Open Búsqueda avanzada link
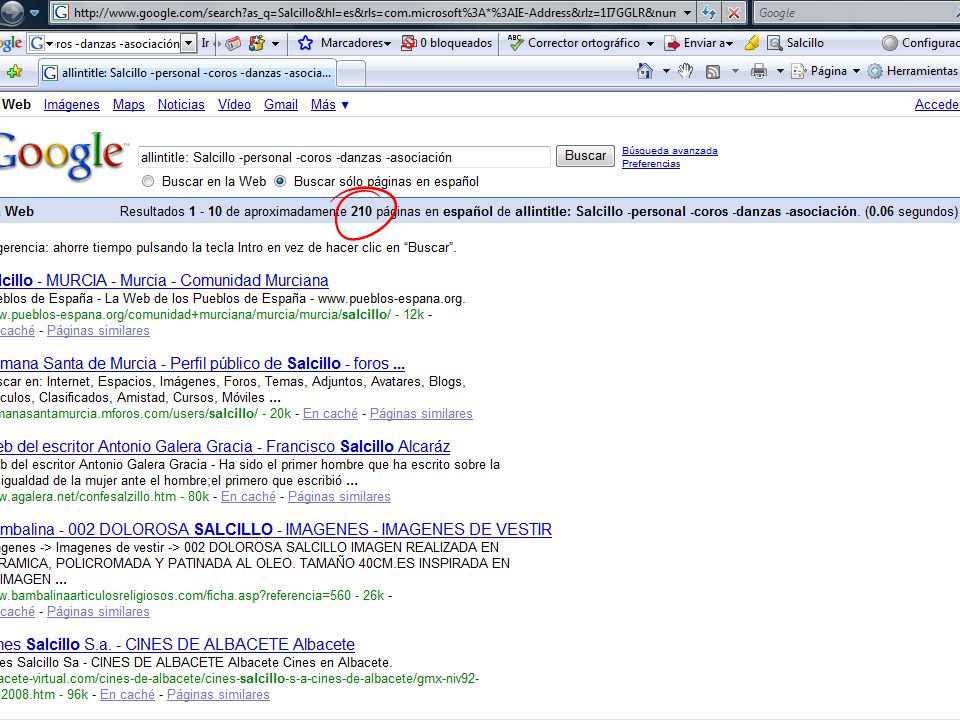Screen dimensions: 960x720 click(x=670, y=151)
